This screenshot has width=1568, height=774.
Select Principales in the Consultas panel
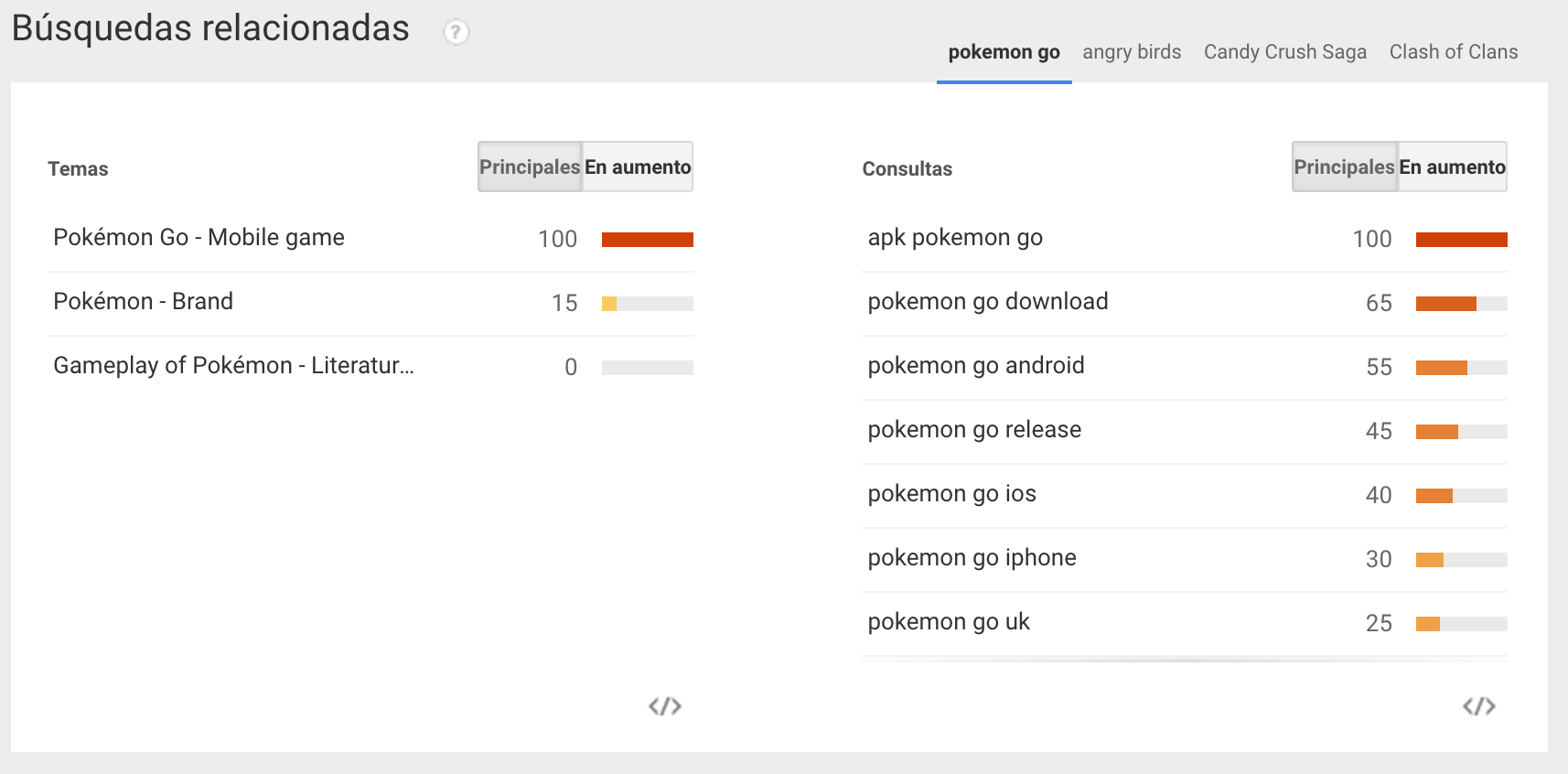coord(1344,167)
